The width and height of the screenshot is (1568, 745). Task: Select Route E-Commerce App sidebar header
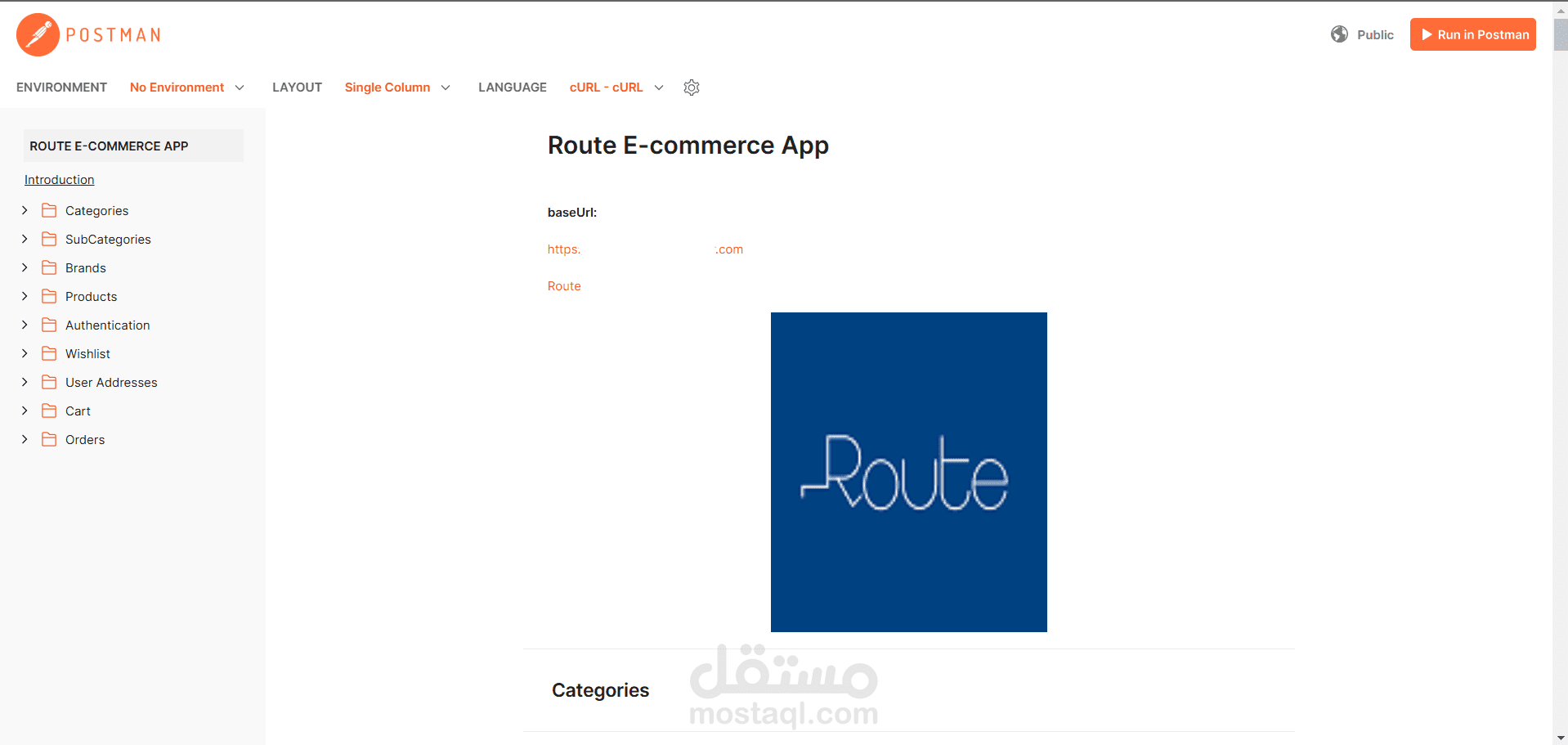tap(133, 146)
